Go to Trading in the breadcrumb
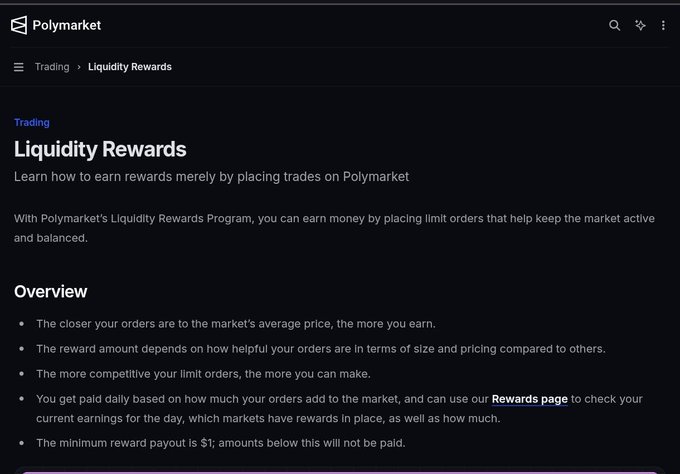This screenshot has height=474, width=680. point(52,67)
